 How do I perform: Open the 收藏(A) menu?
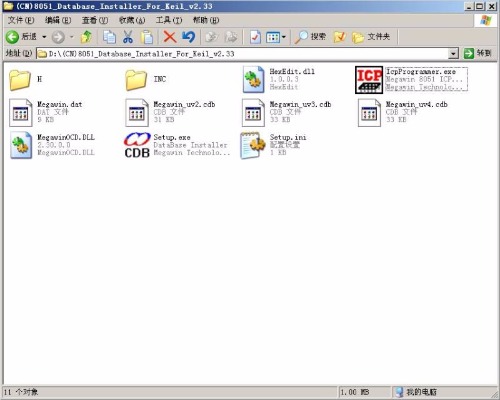click(132, 20)
